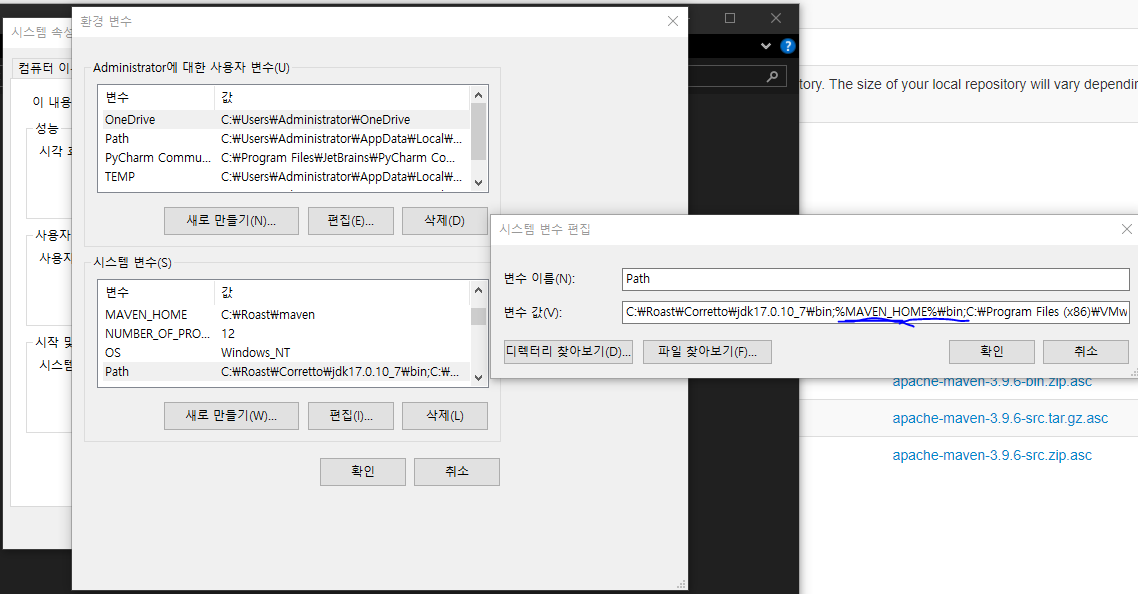Click 값 column header in system variables
Viewport: 1138px width, 594px height.
(x=342, y=293)
